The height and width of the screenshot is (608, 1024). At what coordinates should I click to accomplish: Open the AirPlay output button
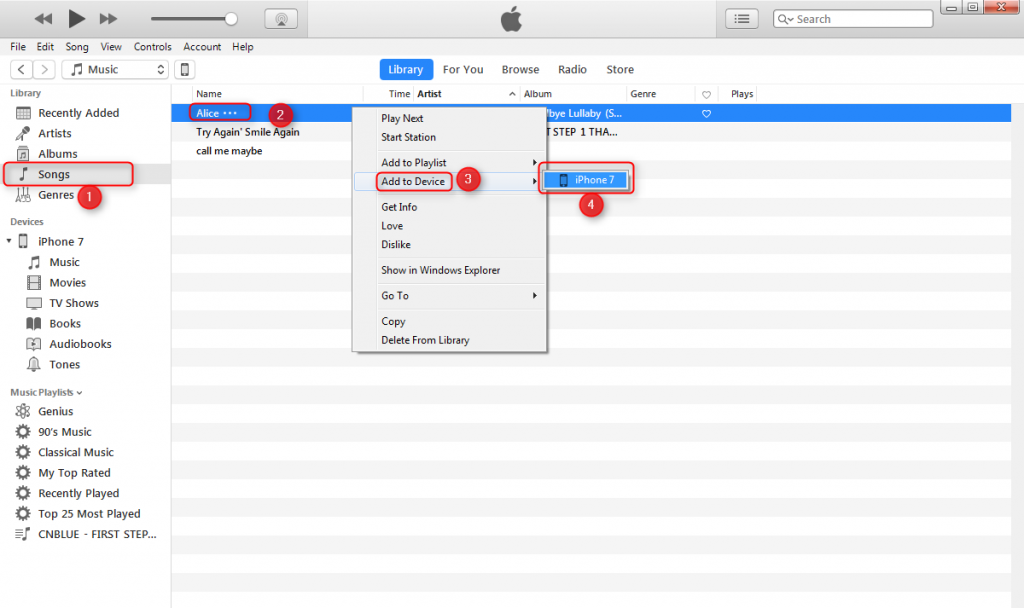[x=281, y=19]
